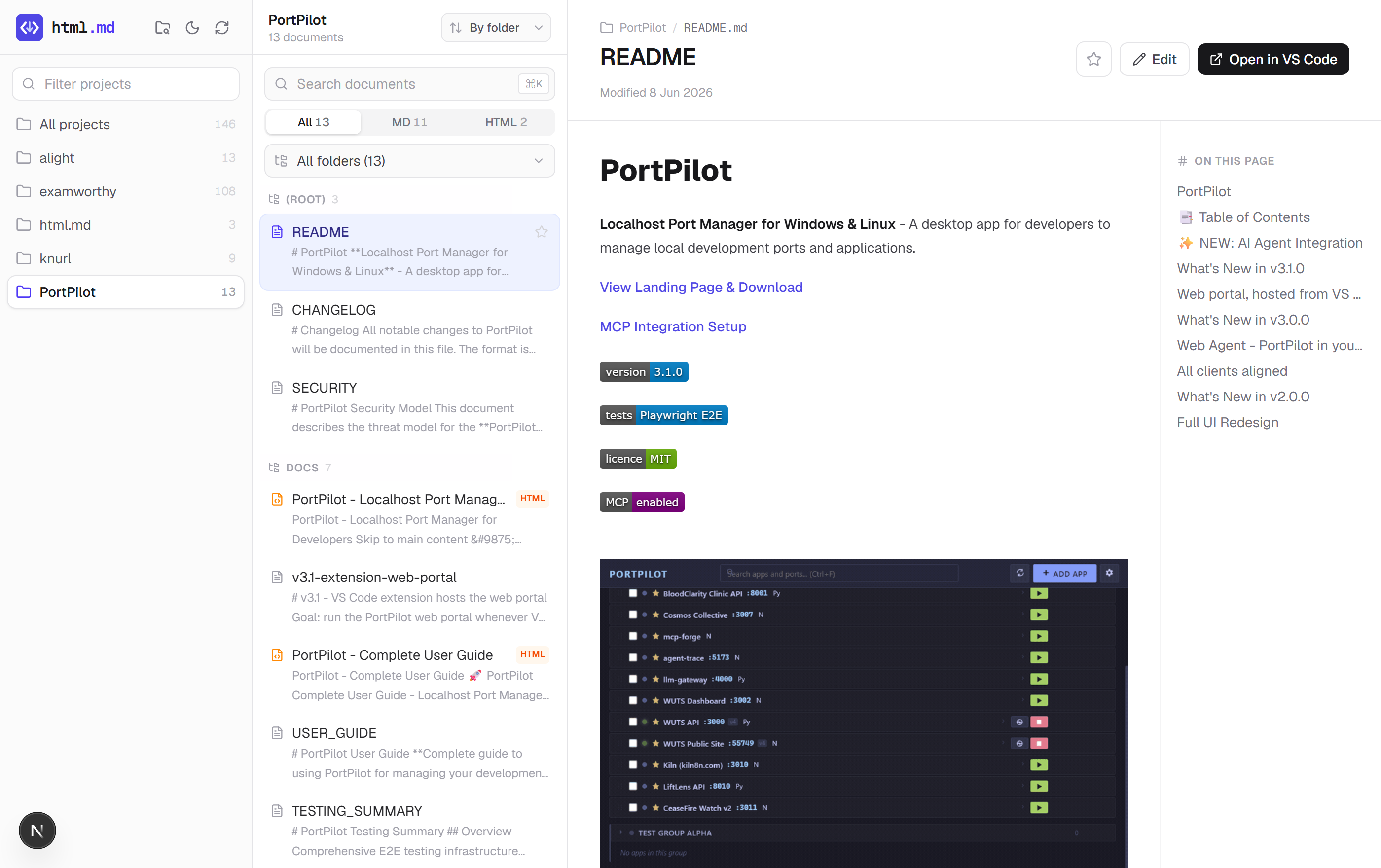Screen dimensions: 1381x868
Task: Focus the Search documents field
Action: 409,84
